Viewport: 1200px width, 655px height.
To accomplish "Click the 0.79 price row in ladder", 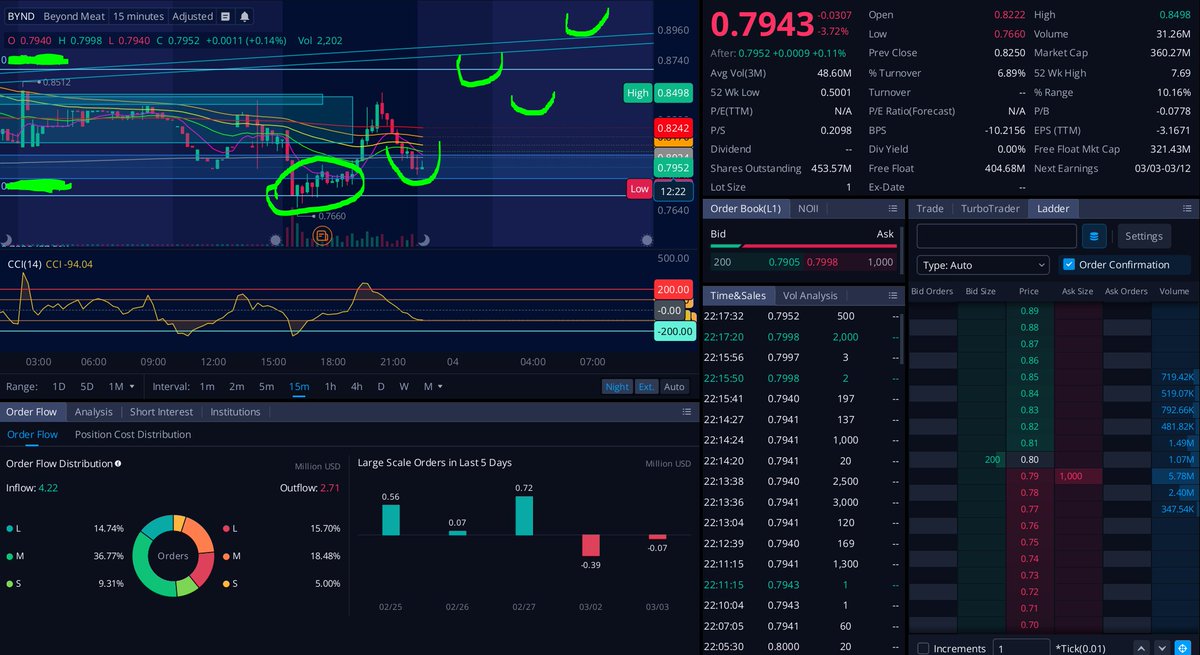I will point(1030,476).
